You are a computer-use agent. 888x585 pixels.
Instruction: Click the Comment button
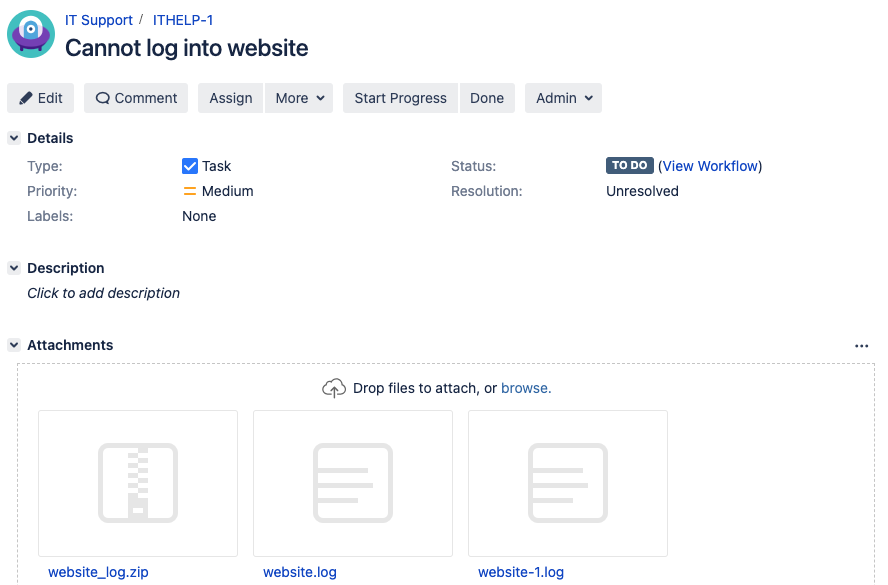(136, 98)
